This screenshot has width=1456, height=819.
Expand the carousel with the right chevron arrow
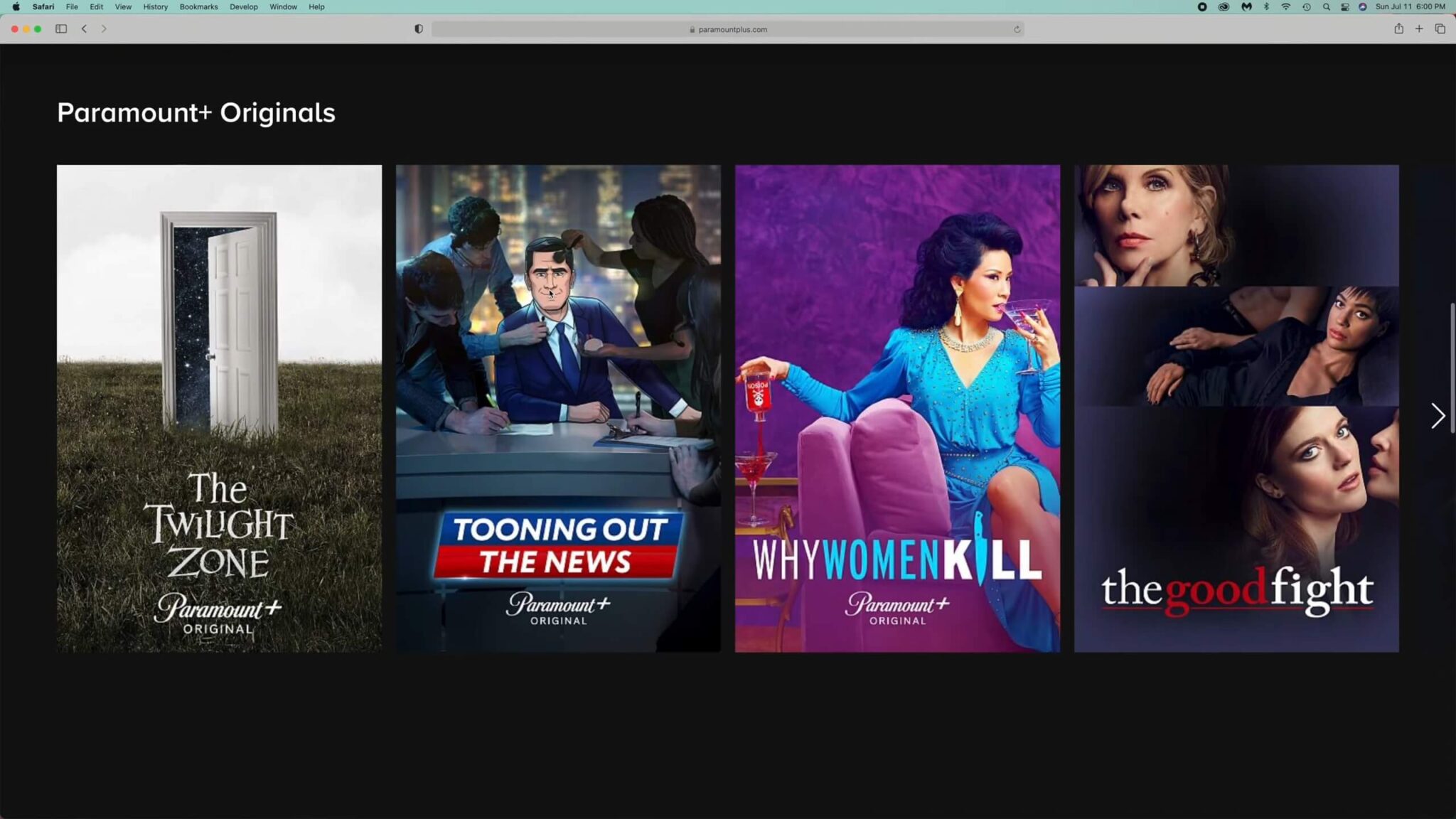click(1437, 415)
